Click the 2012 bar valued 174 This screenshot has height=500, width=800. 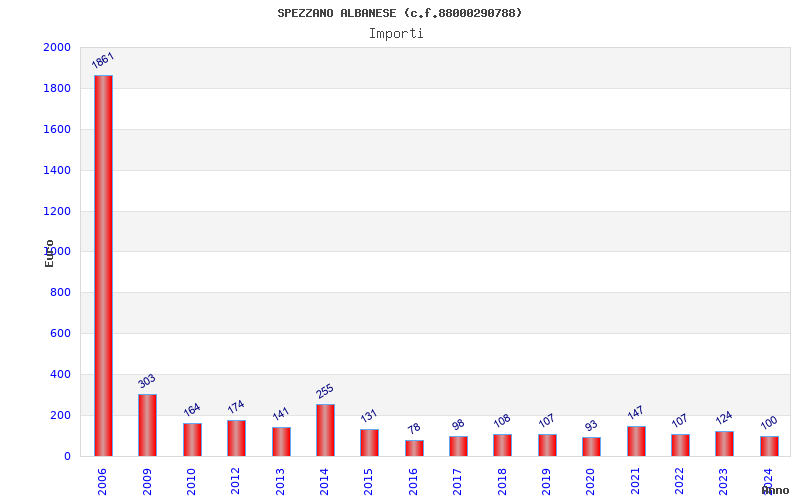(x=237, y=438)
